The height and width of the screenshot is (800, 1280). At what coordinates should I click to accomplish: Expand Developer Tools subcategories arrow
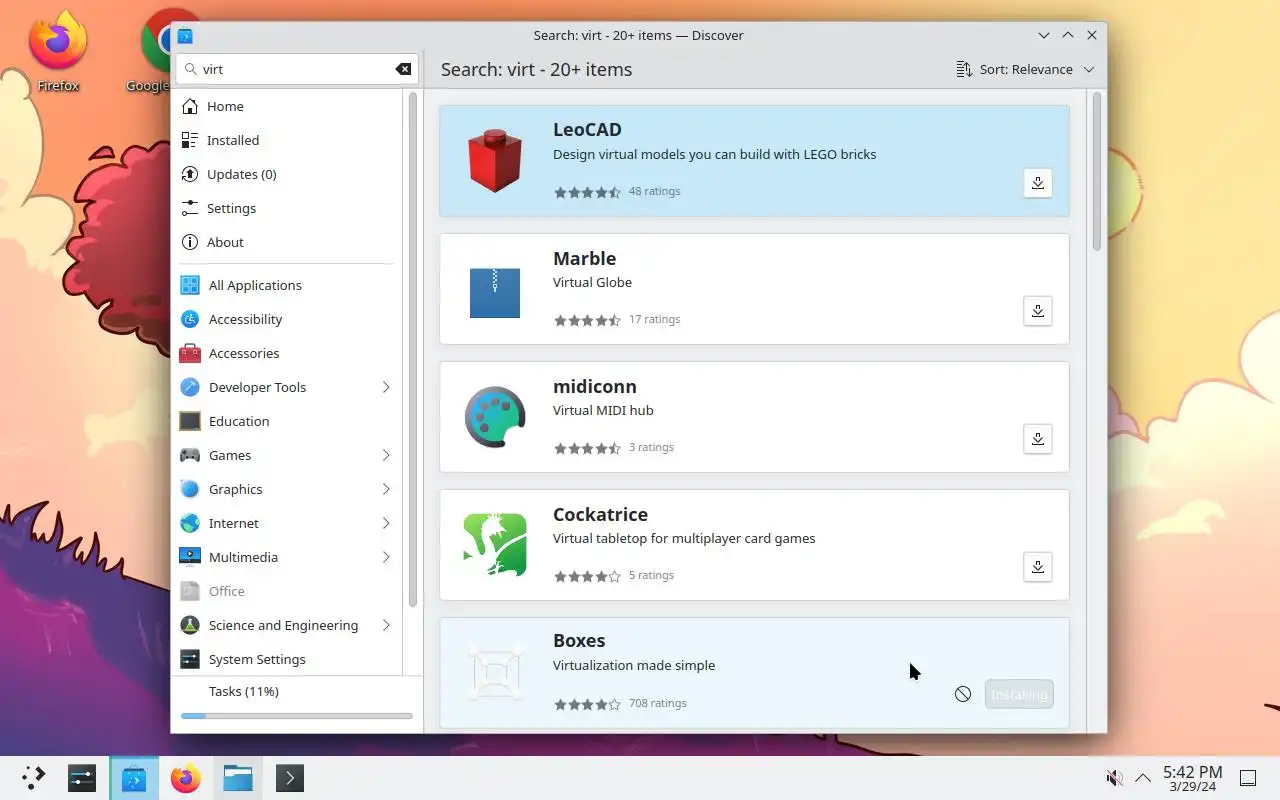pyautogui.click(x=386, y=387)
